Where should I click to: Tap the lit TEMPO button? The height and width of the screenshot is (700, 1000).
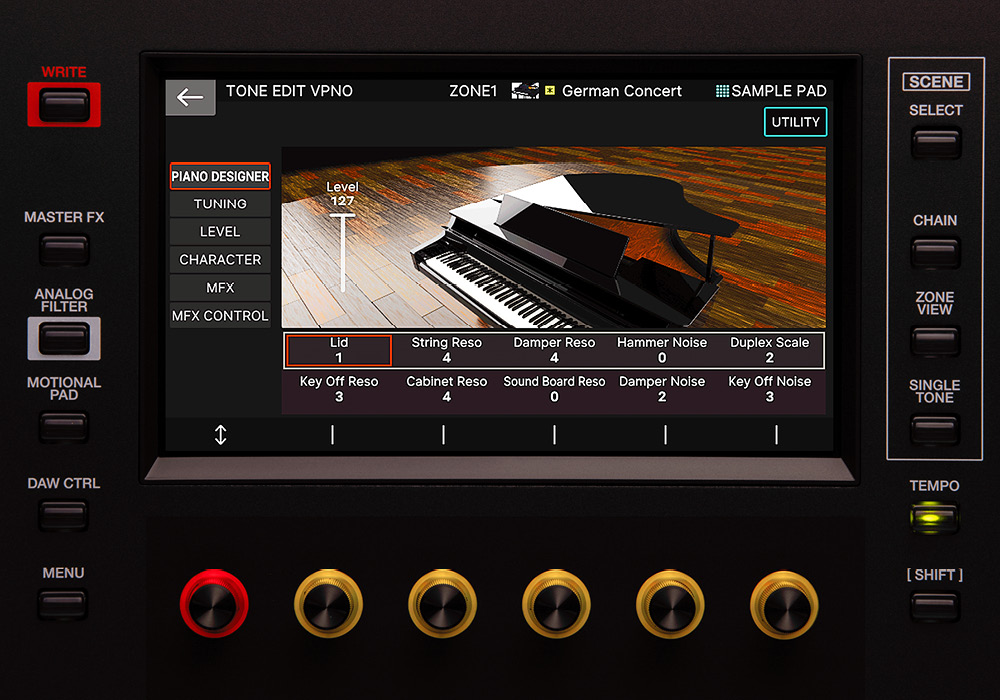click(x=934, y=518)
